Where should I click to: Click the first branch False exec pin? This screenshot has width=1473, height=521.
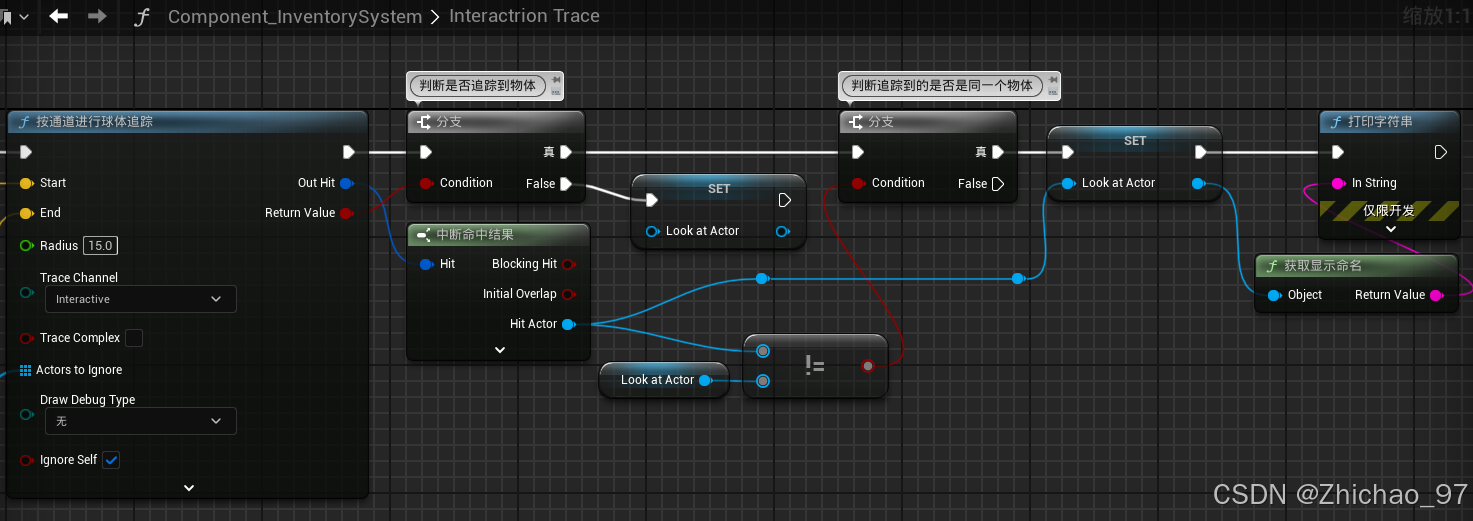pyautogui.click(x=566, y=183)
